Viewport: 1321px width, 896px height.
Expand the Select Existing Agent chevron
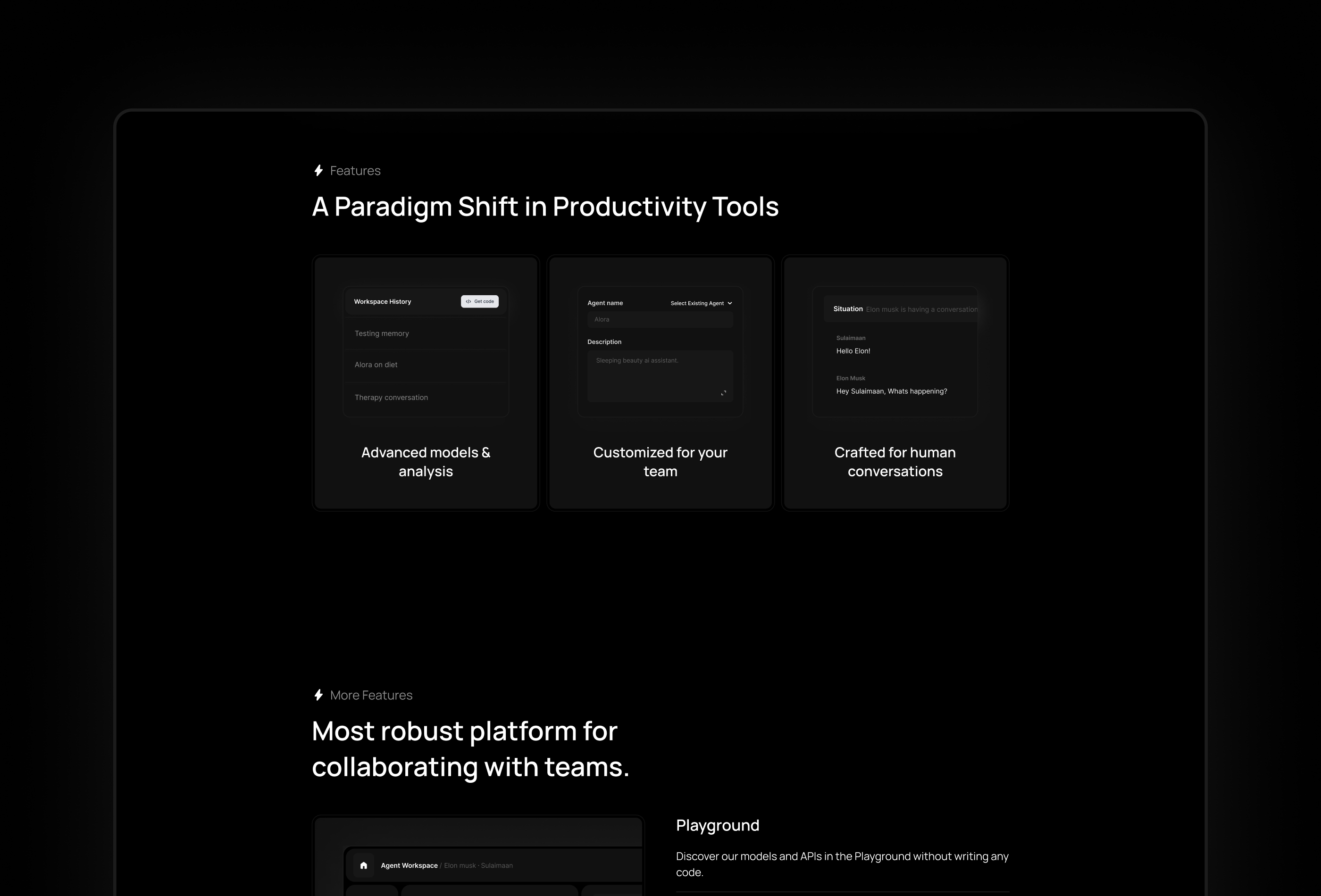click(729, 303)
